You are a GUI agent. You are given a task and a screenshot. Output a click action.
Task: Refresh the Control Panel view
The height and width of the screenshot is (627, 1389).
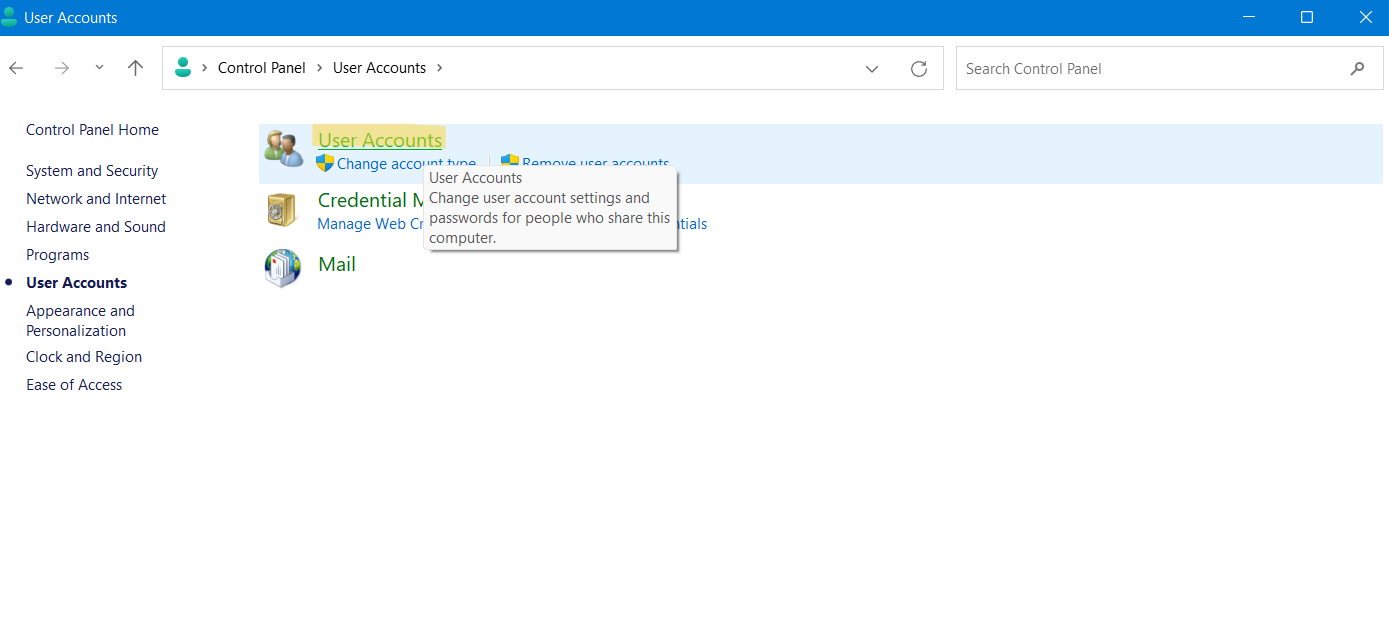coord(919,68)
